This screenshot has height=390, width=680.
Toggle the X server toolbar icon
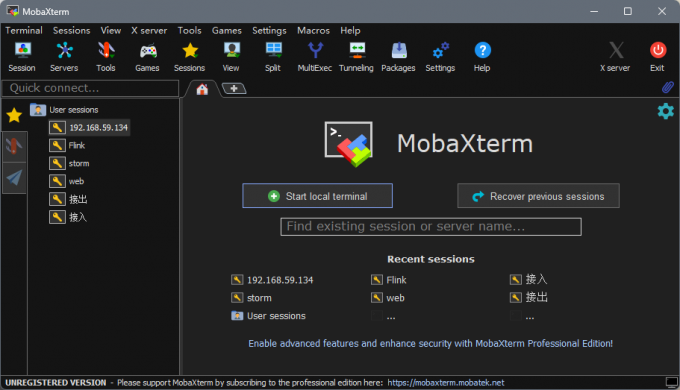(x=615, y=57)
